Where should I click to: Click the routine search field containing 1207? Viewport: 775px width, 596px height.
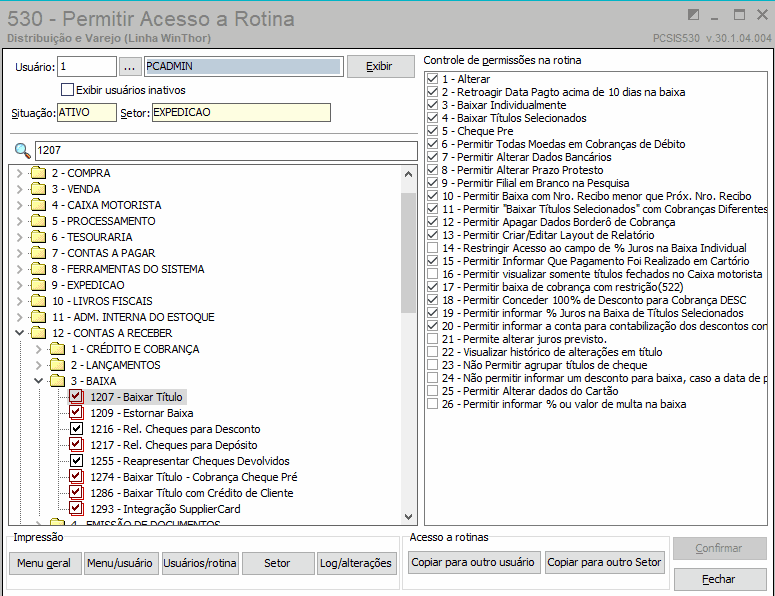(226, 150)
